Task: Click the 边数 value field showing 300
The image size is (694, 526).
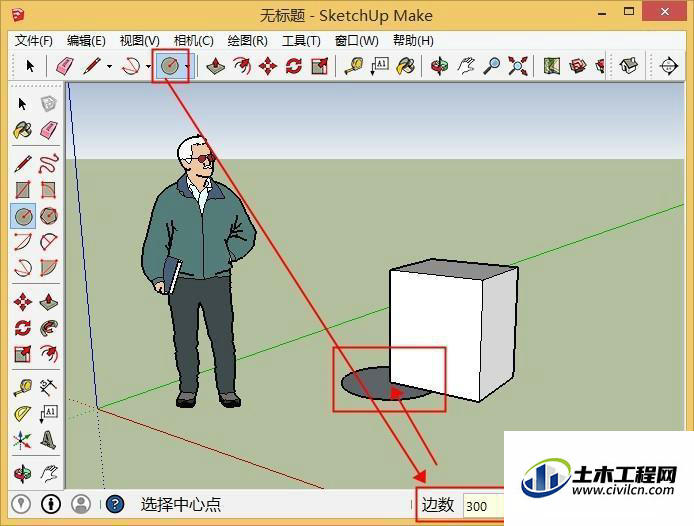Action: [483, 506]
